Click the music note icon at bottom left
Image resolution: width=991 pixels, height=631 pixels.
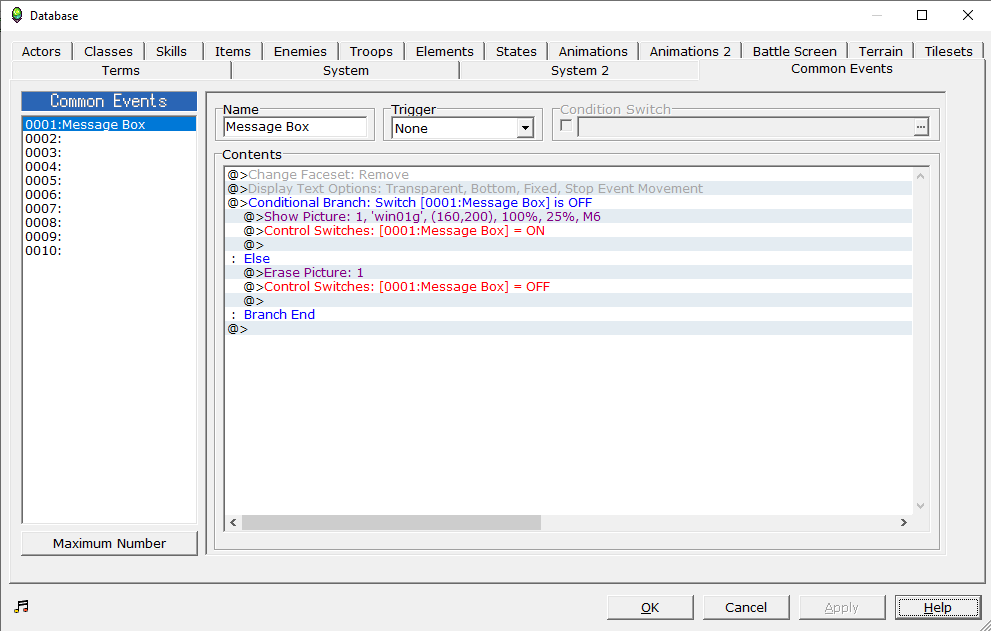coord(21,606)
